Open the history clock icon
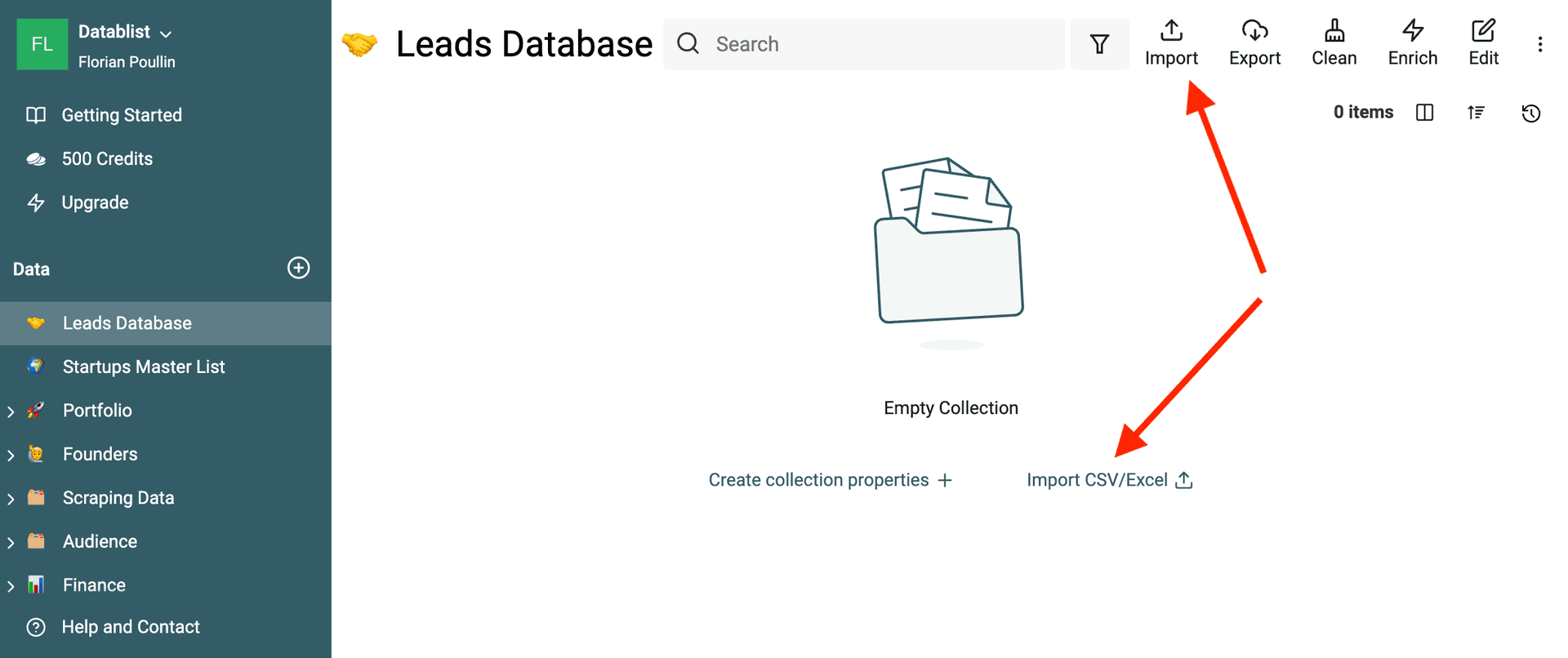 [x=1530, y=113]
